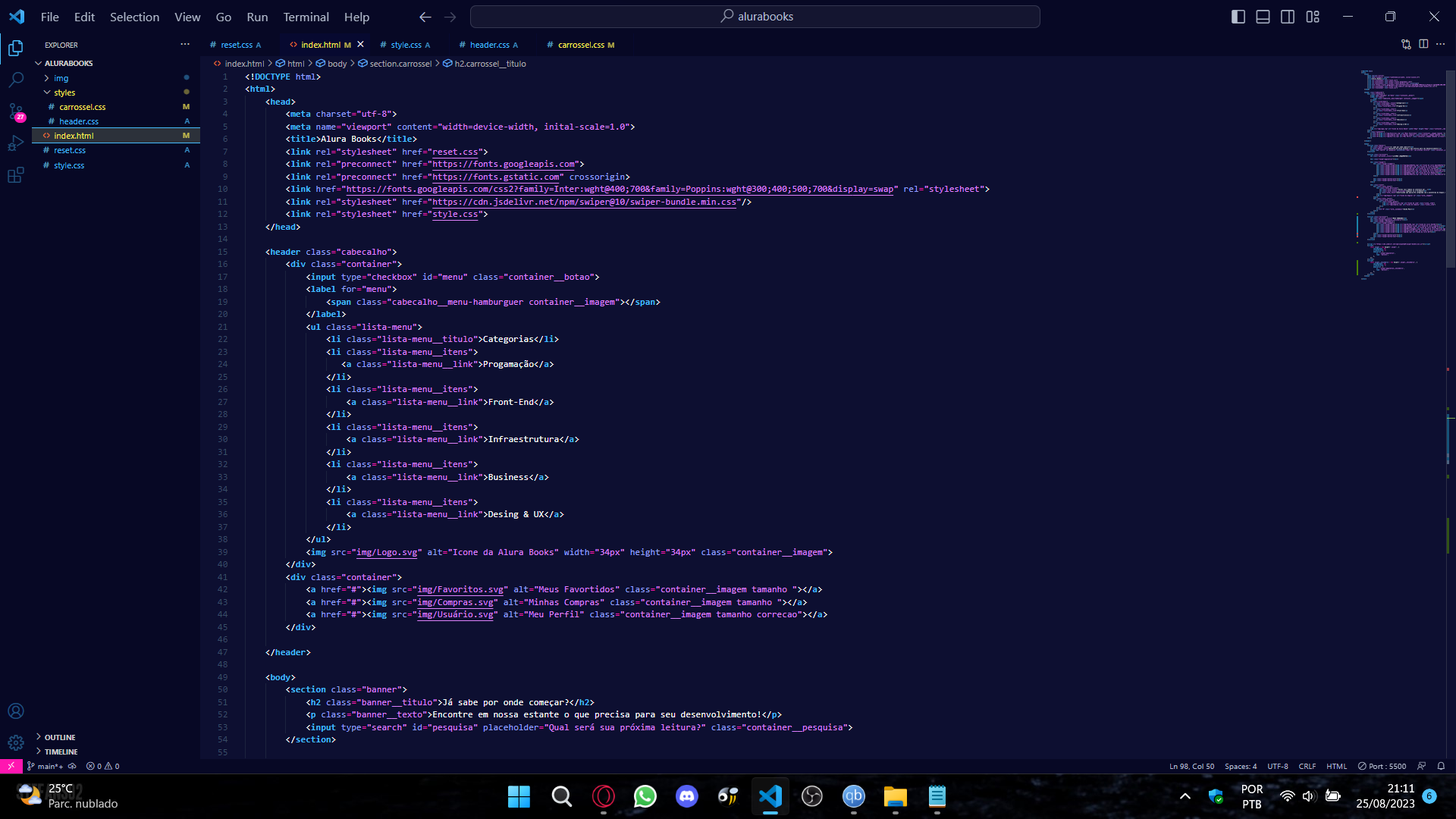Open the Help menu
Image resolution: width=1456 pixels, height=819 pixels.
point(356,17)
